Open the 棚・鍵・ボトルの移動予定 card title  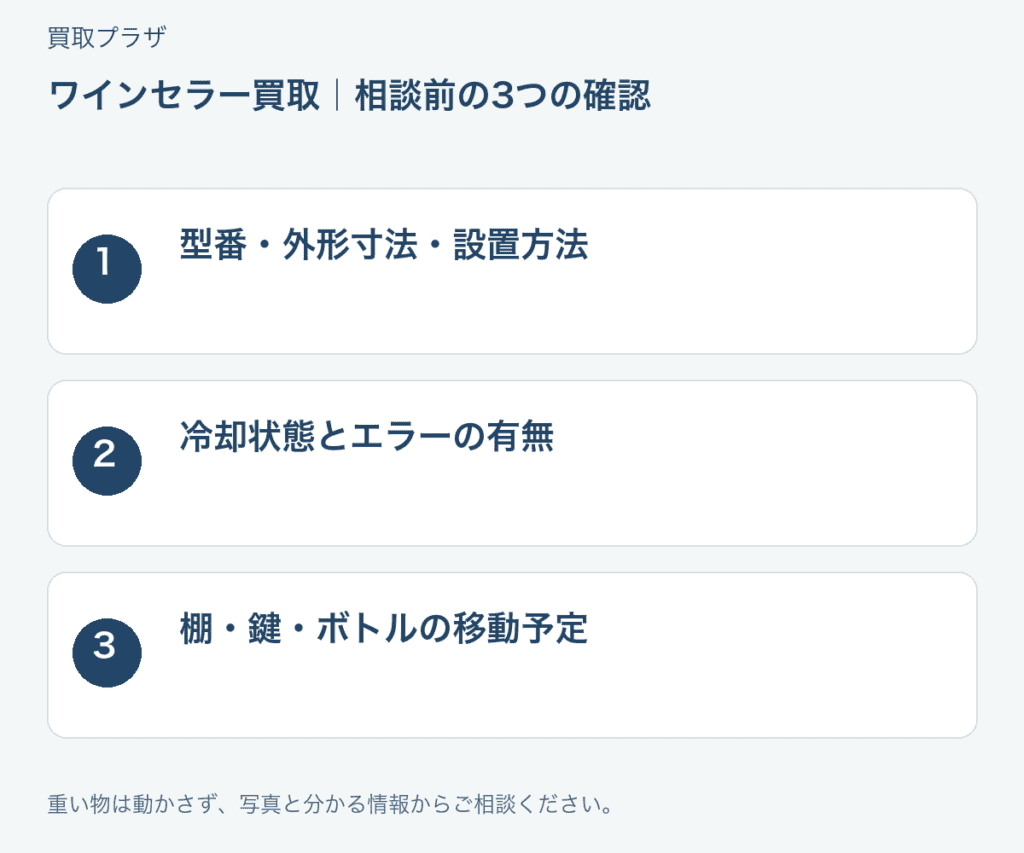[384, 629]
